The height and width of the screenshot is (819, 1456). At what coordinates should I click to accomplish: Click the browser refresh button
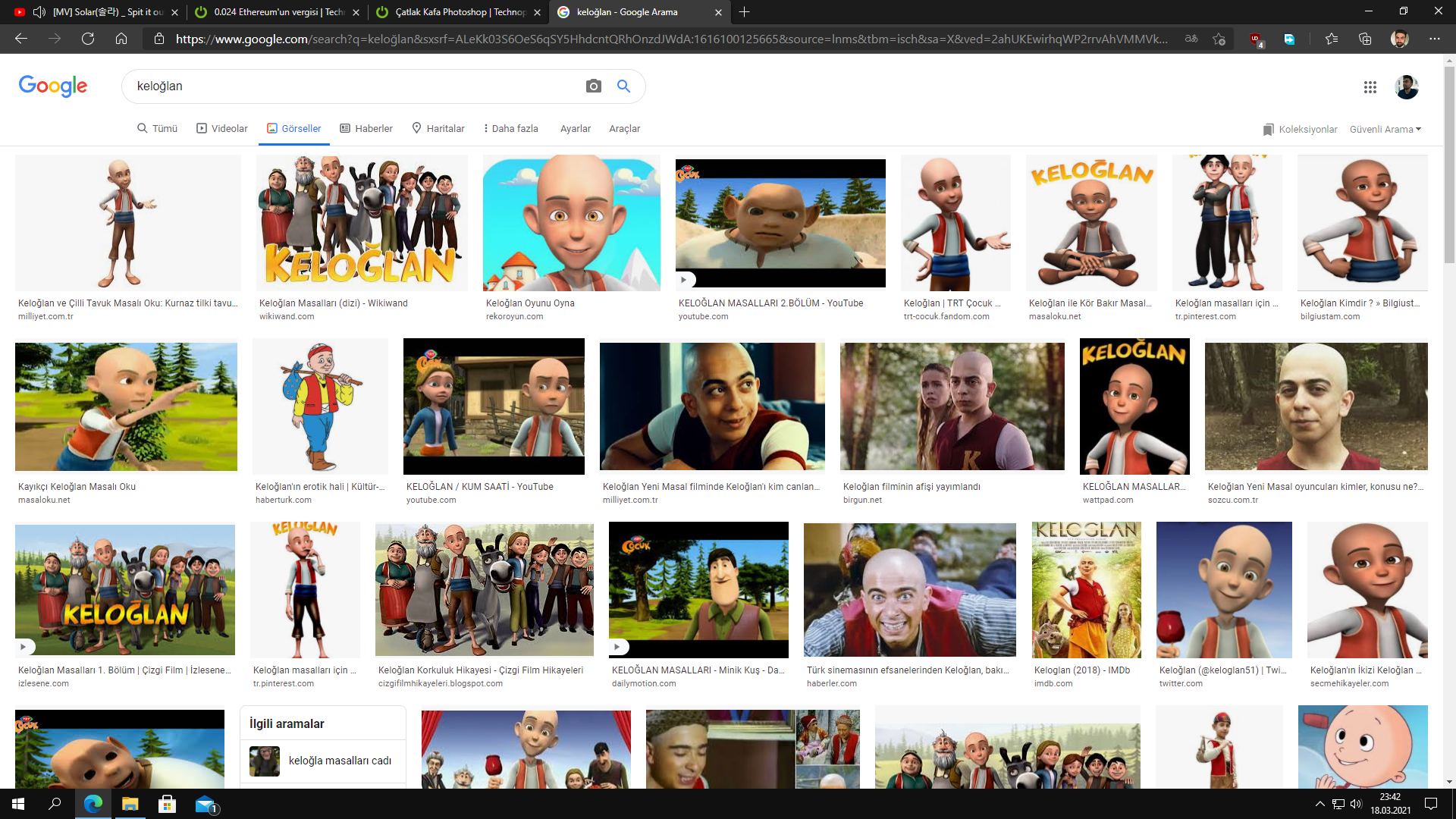point(88,39)
